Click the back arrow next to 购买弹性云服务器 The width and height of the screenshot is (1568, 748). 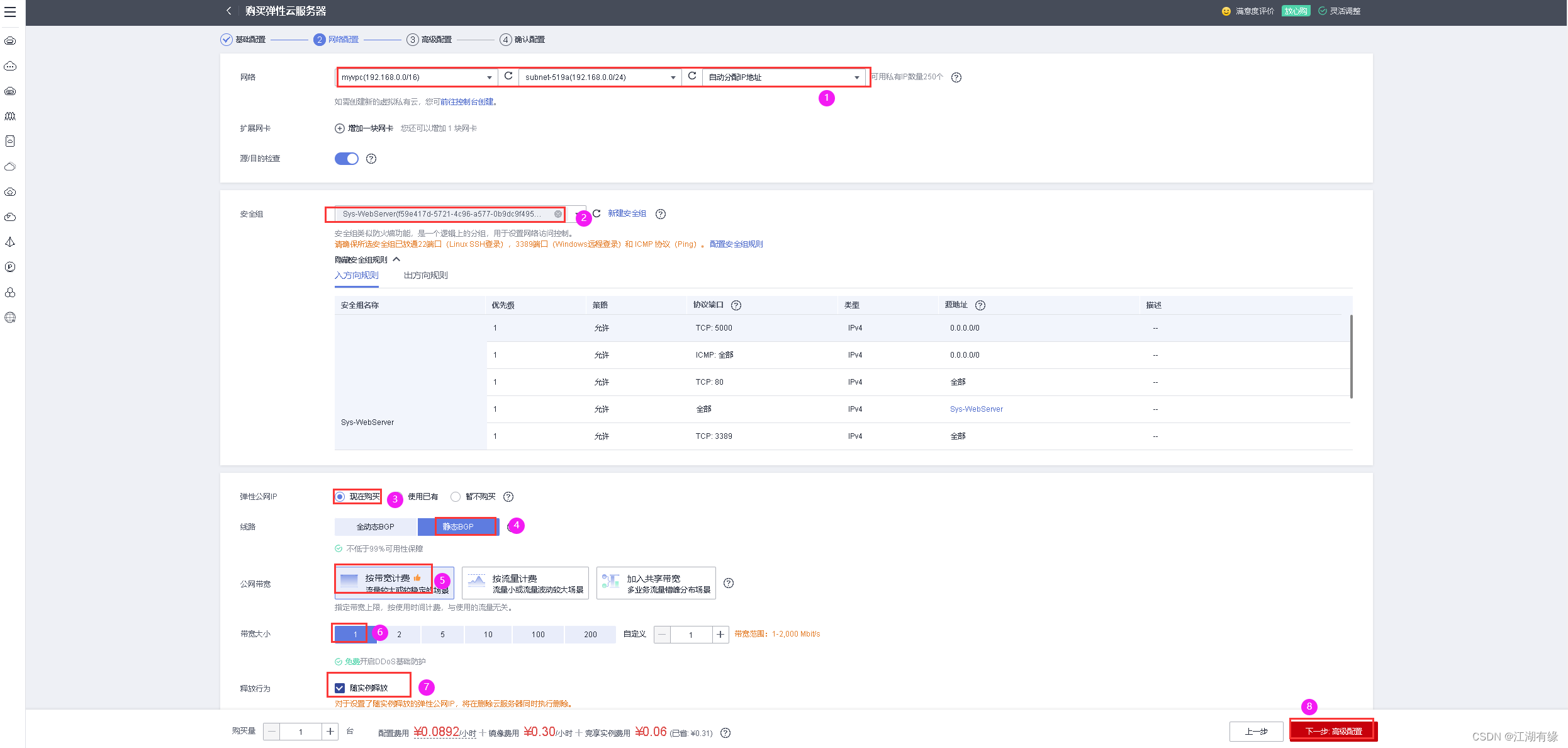coord(229,11)
